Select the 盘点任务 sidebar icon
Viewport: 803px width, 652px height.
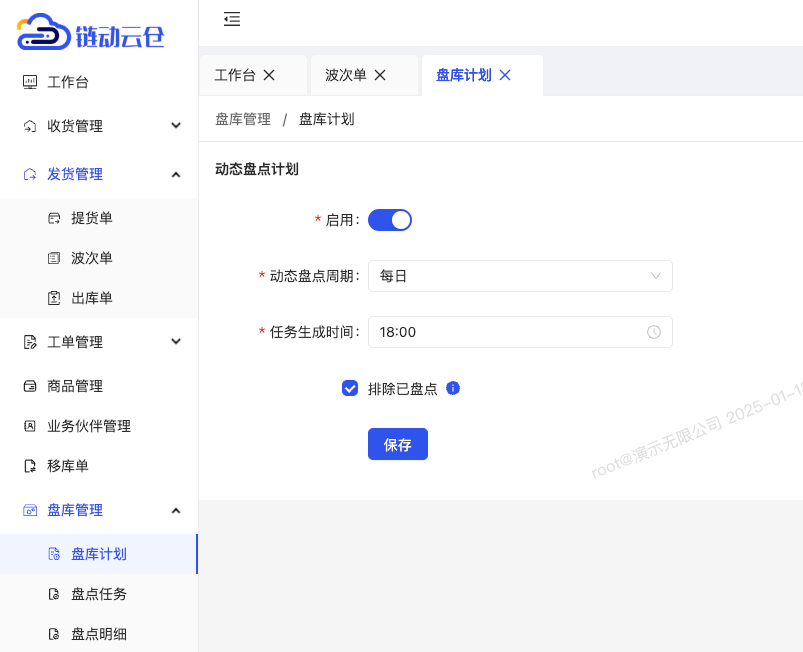point(53,594)
